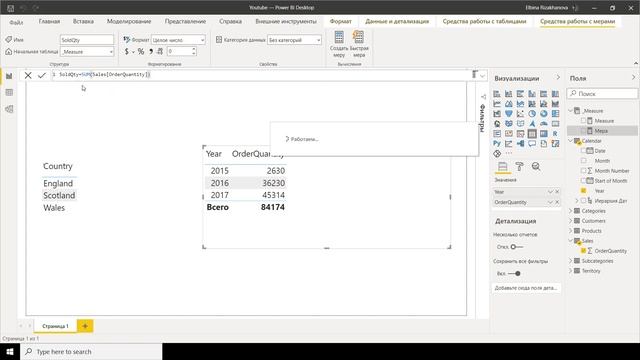Toggle the Несколько отчетов switch
640x360 pixels.
516,247
